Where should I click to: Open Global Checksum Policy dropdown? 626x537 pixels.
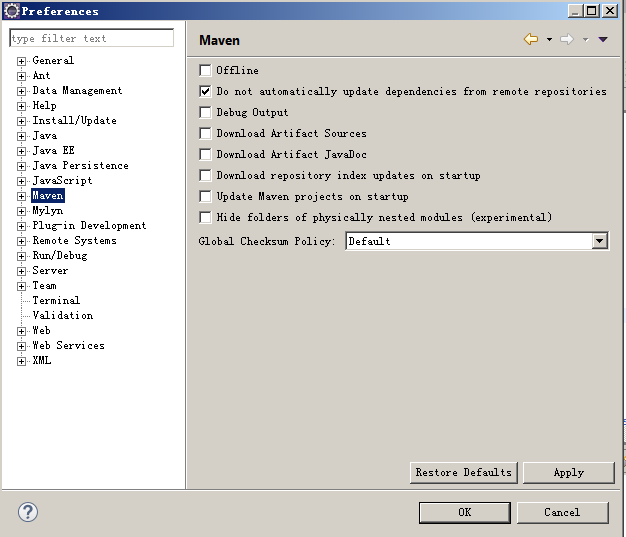tap(600, 241)
